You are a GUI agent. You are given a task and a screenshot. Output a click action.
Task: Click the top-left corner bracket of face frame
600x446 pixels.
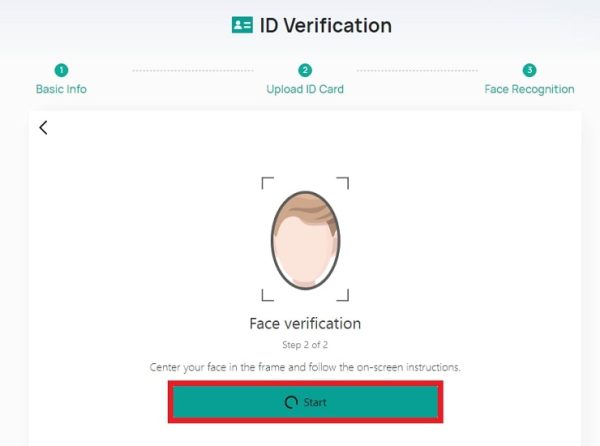pos(266,182)
